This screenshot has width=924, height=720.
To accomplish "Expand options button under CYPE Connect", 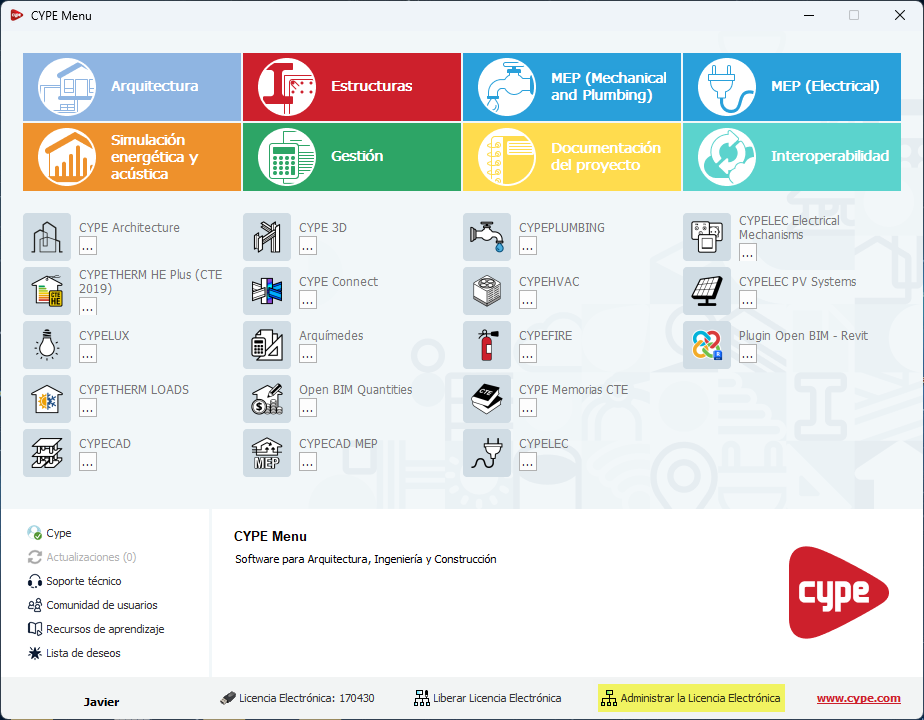I will coord(308,300).
